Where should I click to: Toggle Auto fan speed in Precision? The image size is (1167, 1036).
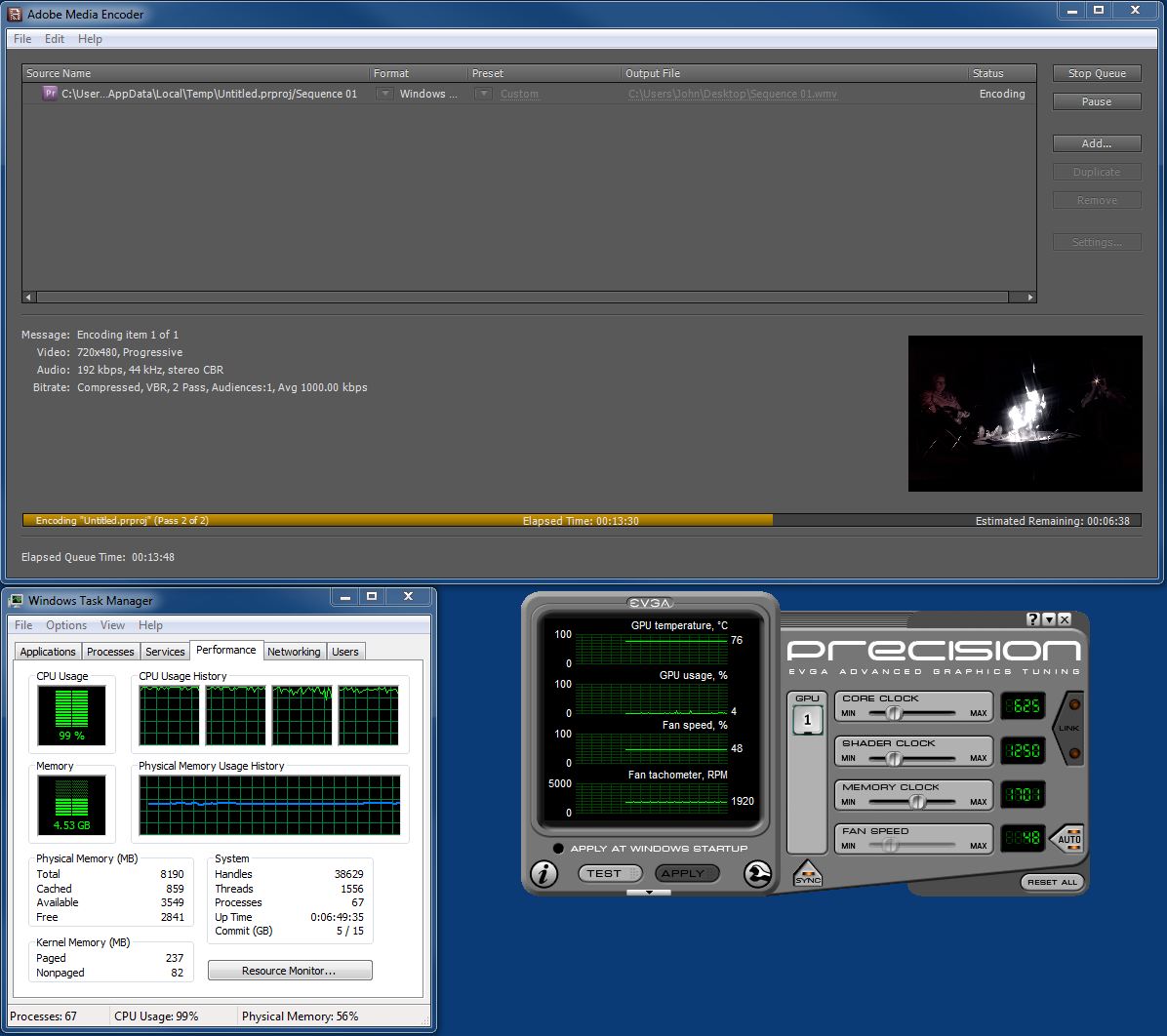point(1068,840)
